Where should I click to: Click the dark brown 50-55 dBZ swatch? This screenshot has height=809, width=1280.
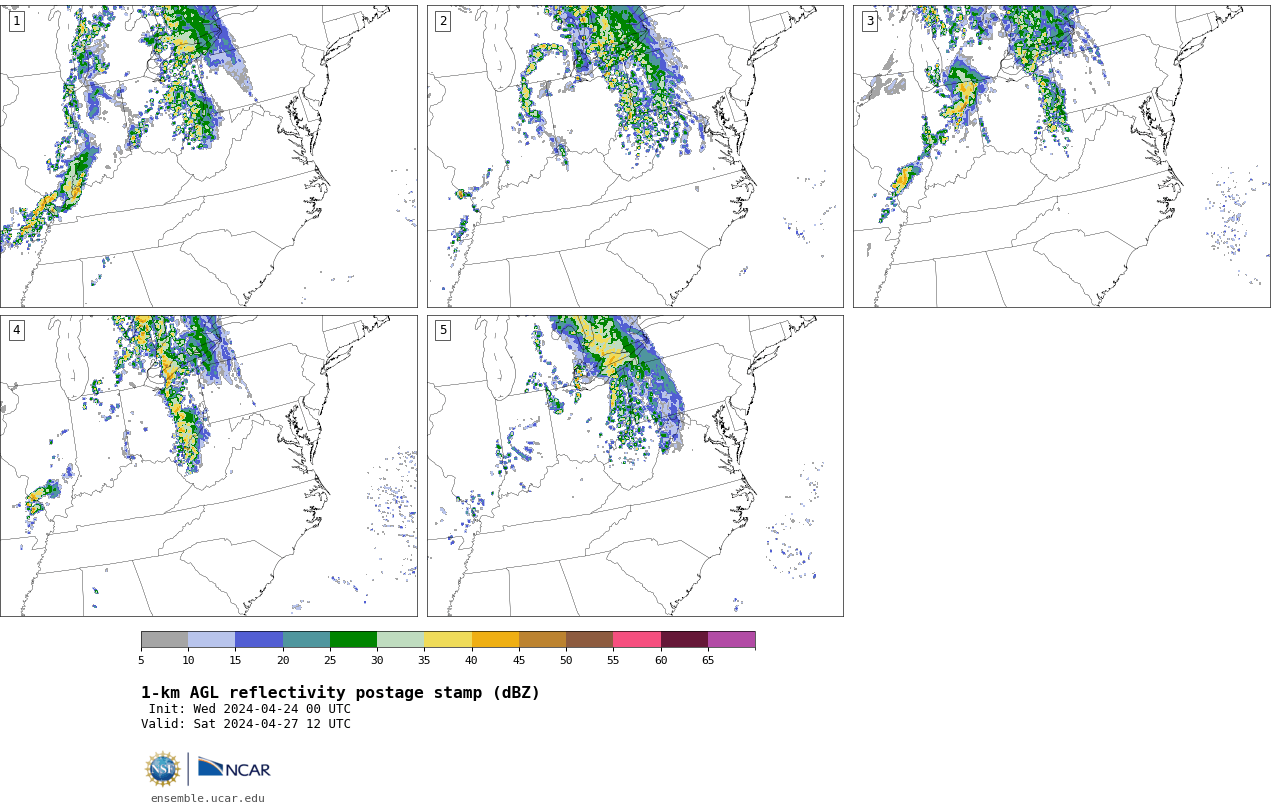point(589,640)
